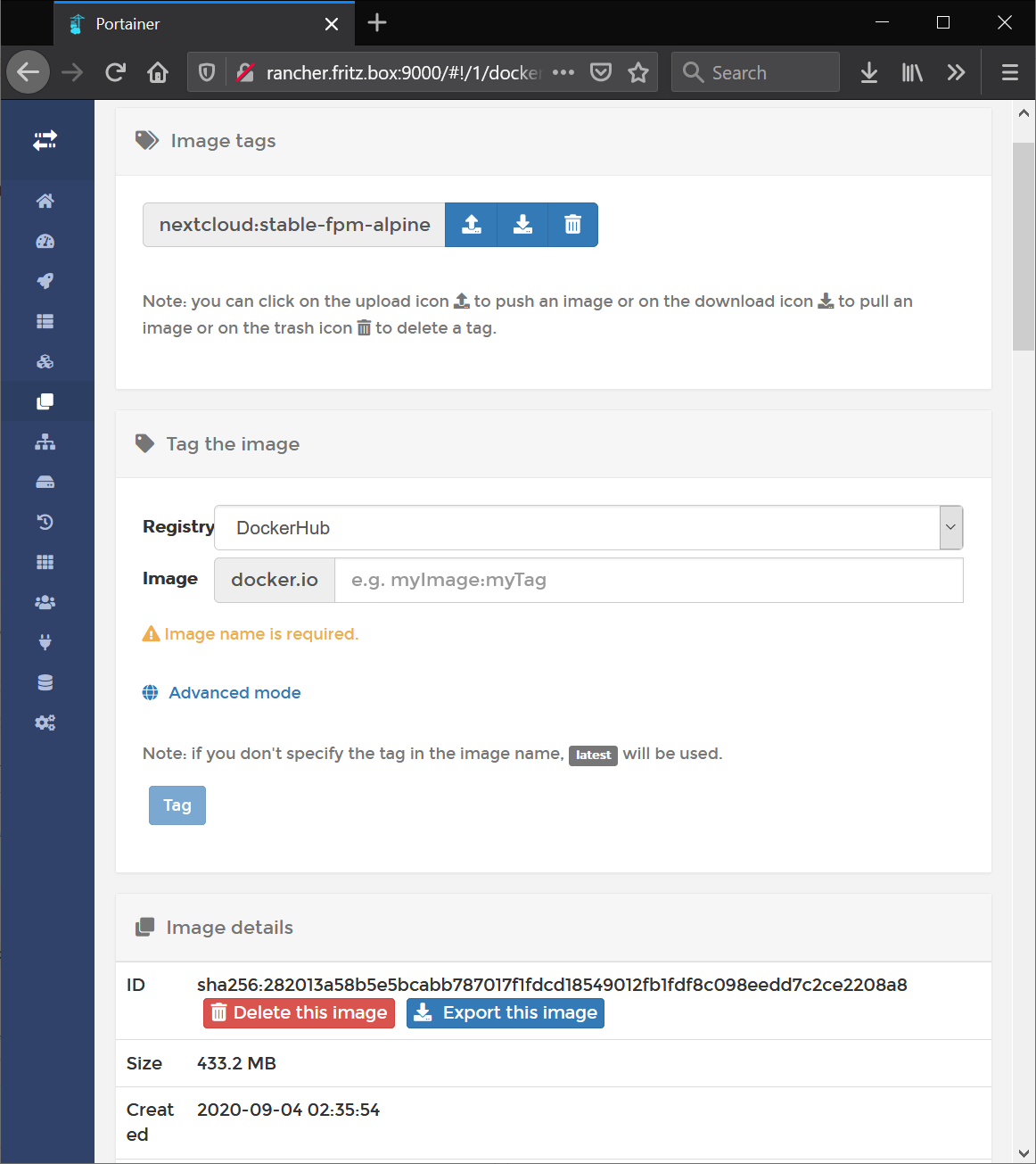Click Delete this image button
The width and height of the screenshot is (1036, 1164).
tap(299, 1013)
